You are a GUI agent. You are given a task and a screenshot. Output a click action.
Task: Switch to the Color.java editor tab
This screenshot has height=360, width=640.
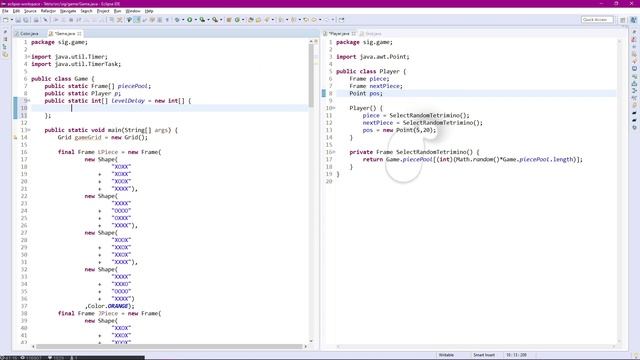[27, 33]
